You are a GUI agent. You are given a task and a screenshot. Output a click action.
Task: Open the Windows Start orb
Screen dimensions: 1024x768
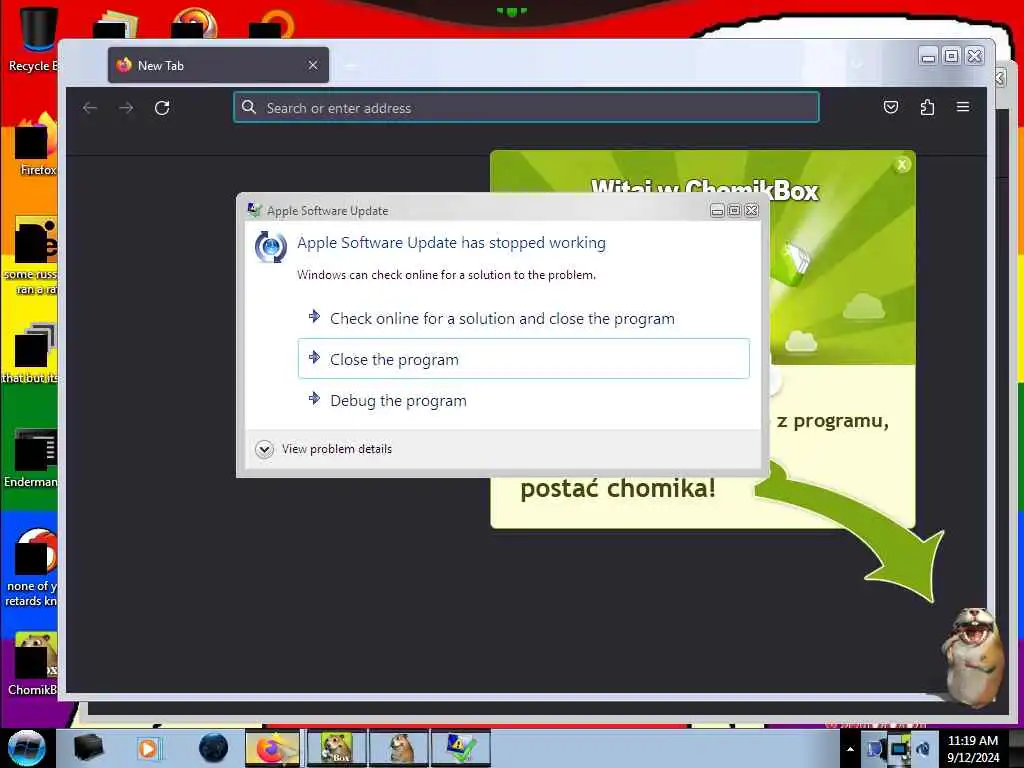click(27, 748)
